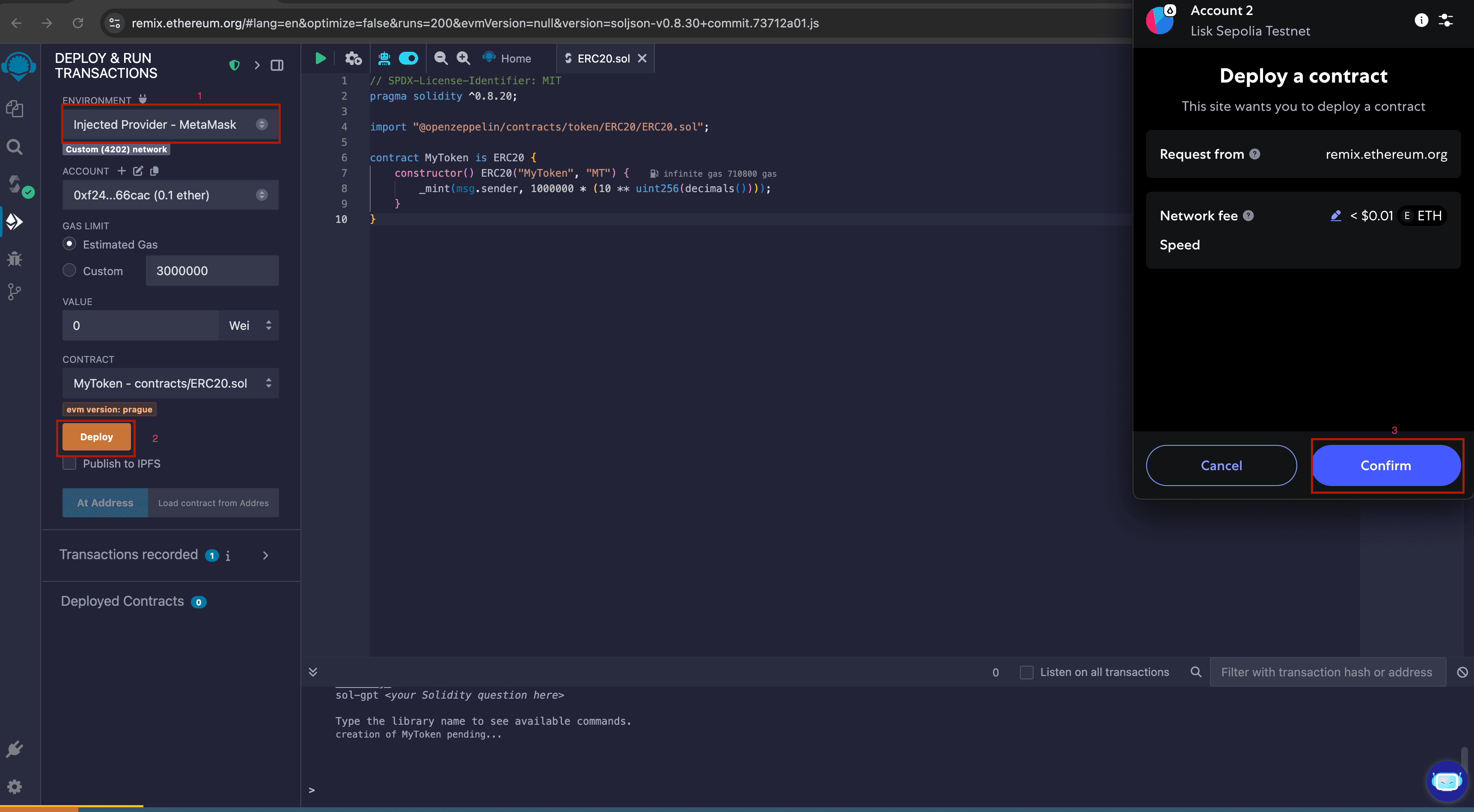Click the green shield verification icon
The height and width of the screenshot is (812, 1474).
pyautogui.click(x=234, y=65)
